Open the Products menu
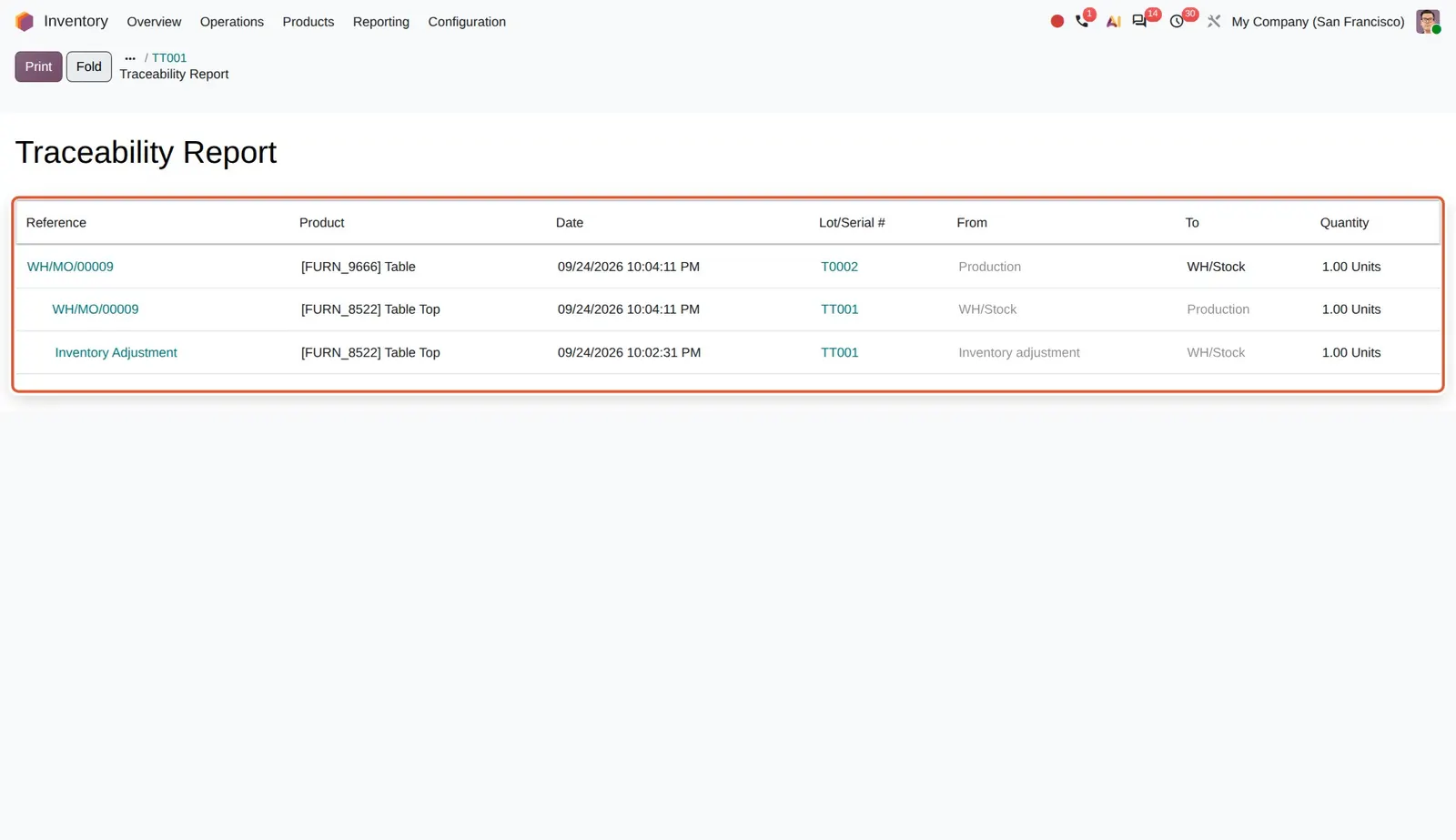 [308, 22]
